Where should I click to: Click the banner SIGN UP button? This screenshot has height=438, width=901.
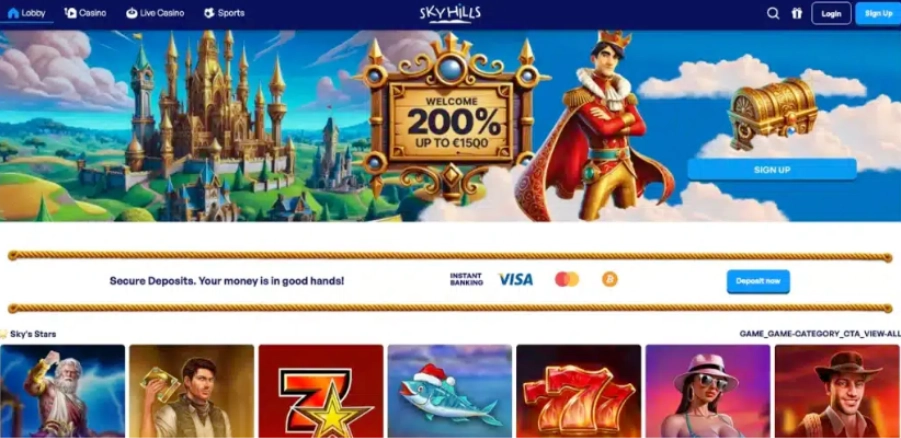click(x=772, y=170)
